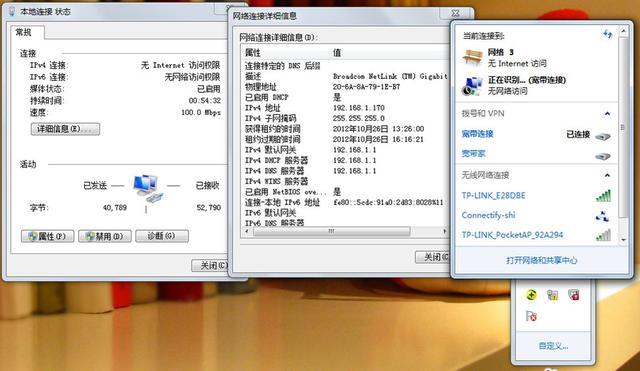The height and width of the screenshot is (371, 640).
Task: Select the 租约过期的时间 row
Action: [345, 139]
